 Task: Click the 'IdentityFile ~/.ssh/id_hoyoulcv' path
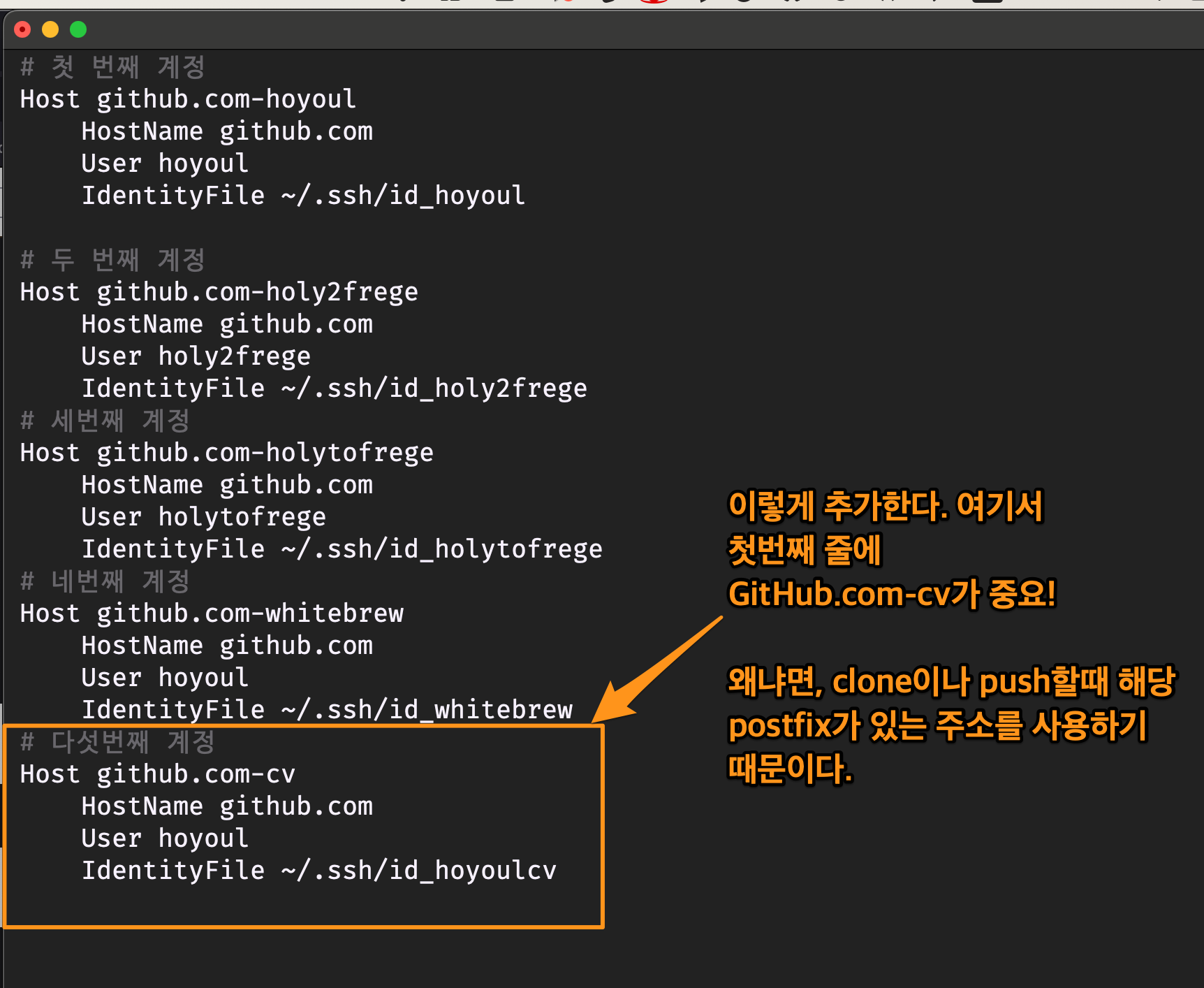point(318,870)
